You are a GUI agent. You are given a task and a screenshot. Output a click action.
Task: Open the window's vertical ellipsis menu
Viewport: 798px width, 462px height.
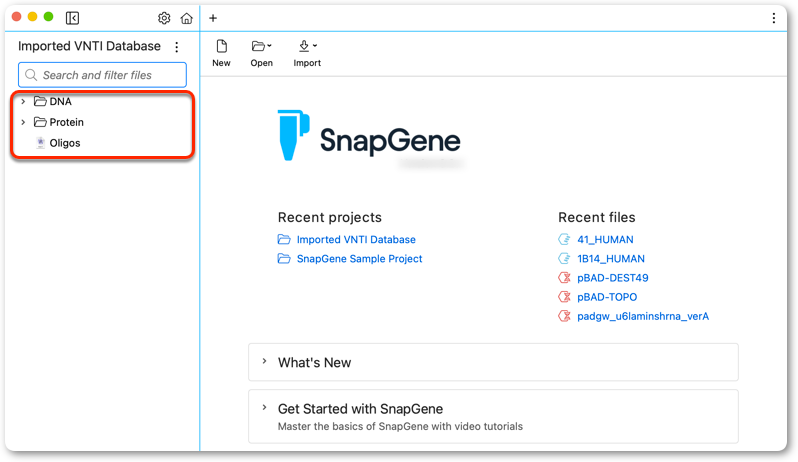tap(774, 18)
